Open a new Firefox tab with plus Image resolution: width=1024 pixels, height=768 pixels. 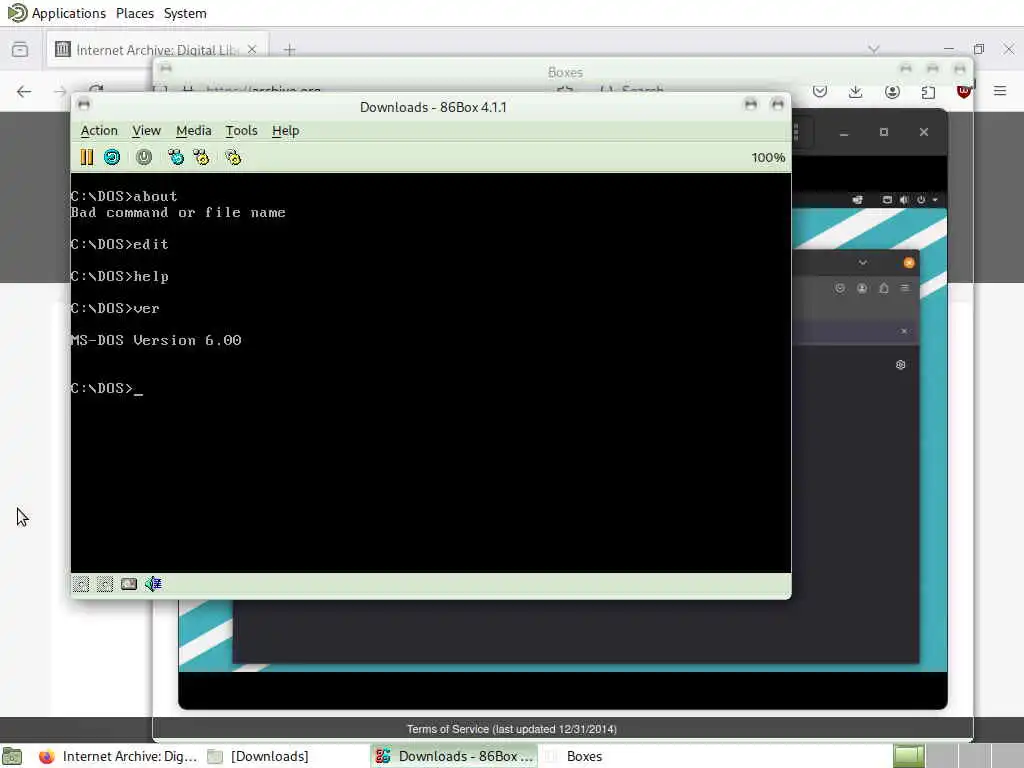pyautogui.click(x=289, y=50)
